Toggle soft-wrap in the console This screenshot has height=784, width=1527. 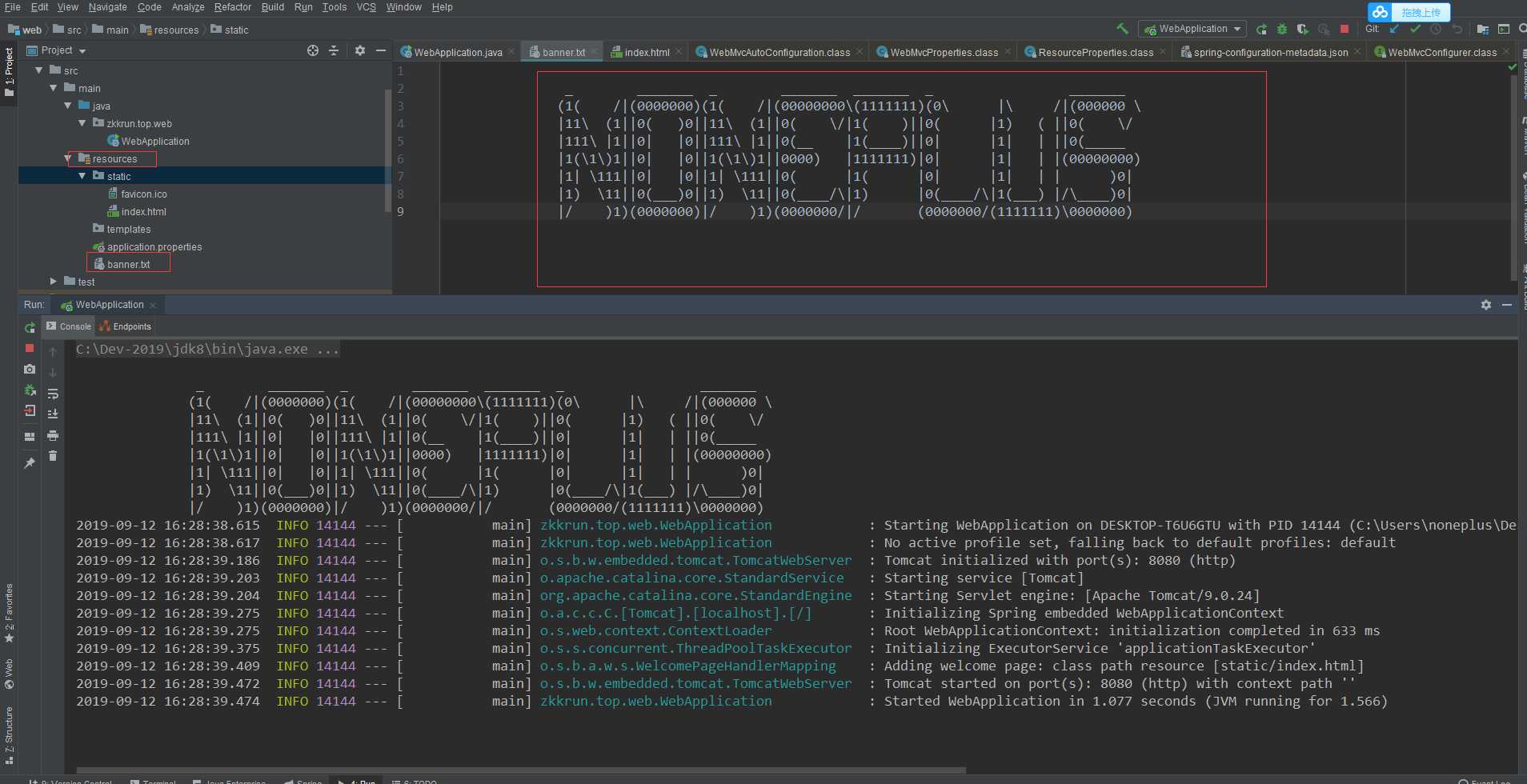tap(53, 394)
